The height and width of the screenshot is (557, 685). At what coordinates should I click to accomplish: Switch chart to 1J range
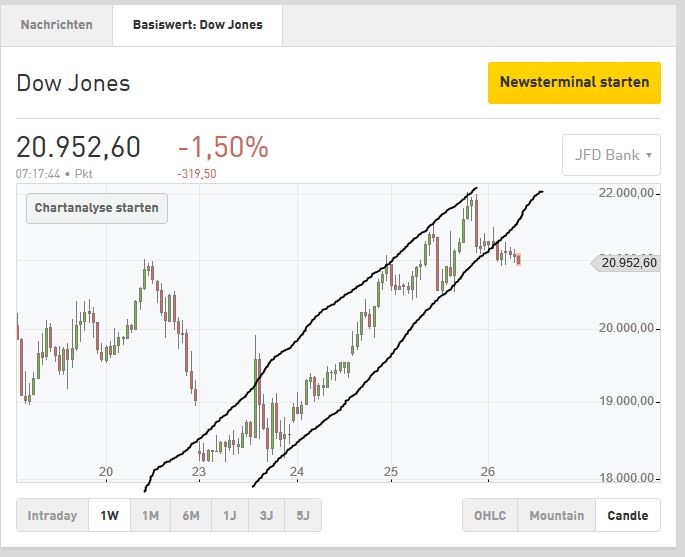(230, 516)
